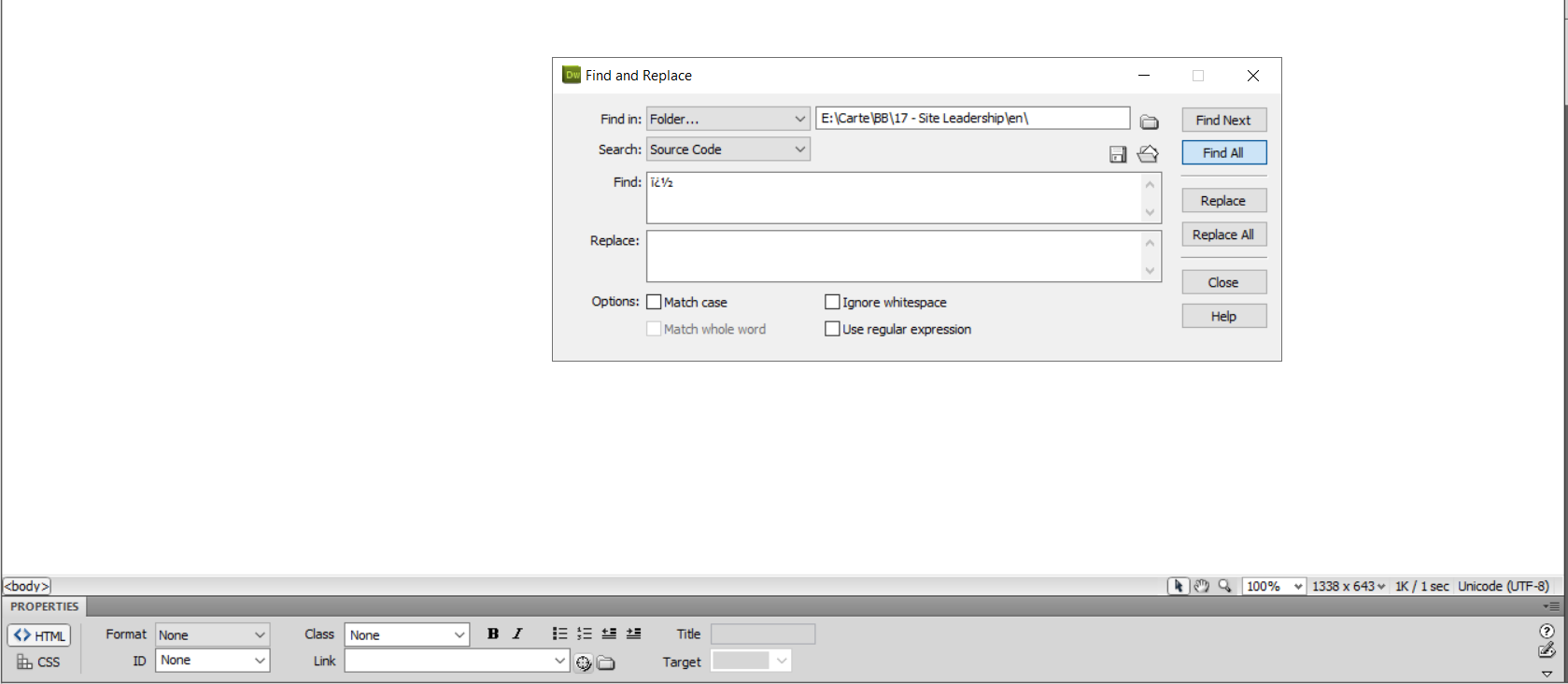Click the Find Next button
The image size is (1568, 684).
(1223, 120)
